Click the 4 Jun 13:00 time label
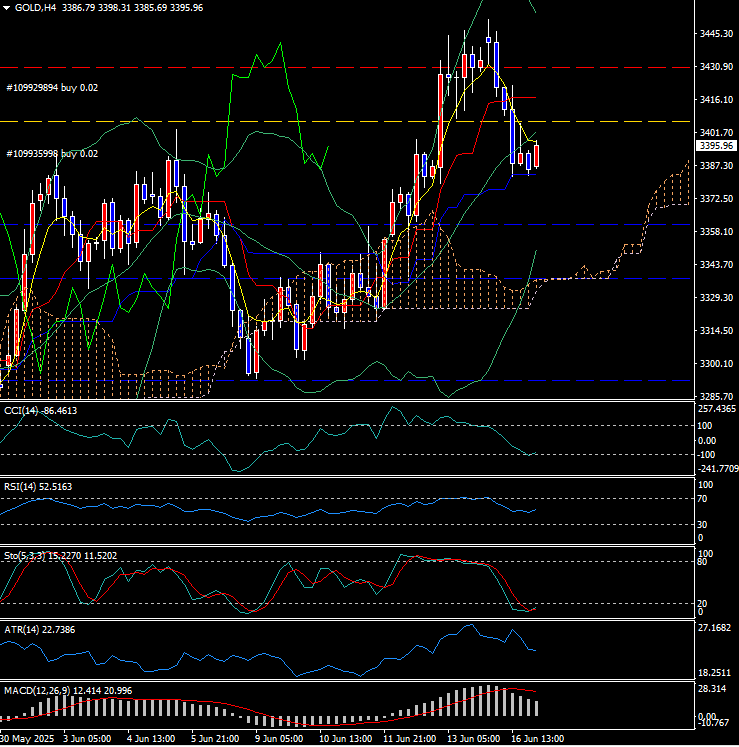The width and height of the screenshot is (739, 747). click(151, 738)
